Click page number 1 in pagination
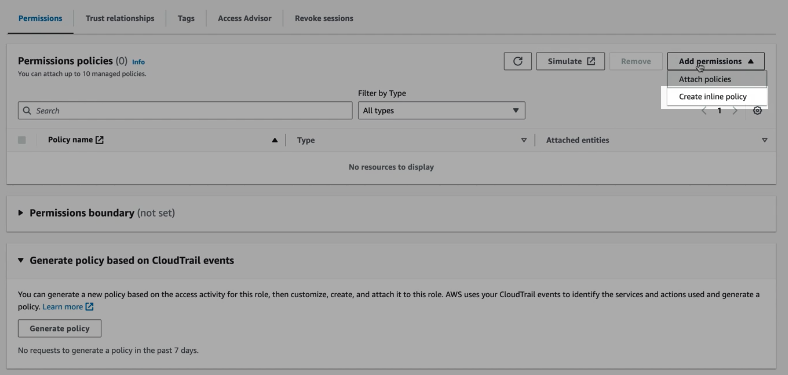Image resolution: width=788 pixels, height=375 pixels. tap(720, 111)
